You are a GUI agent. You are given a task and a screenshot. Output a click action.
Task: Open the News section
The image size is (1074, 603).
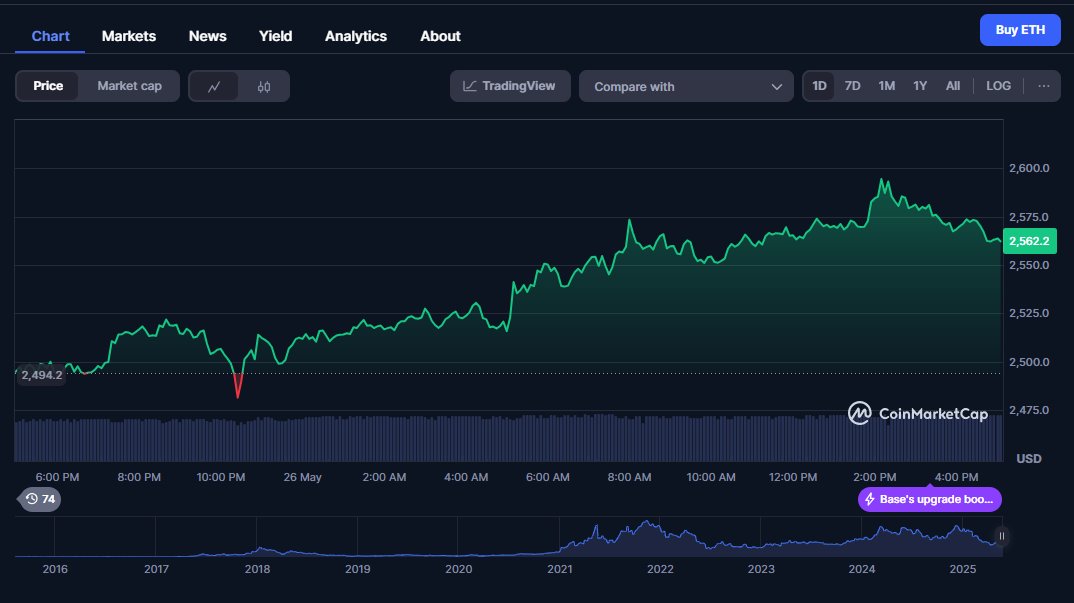207,36
